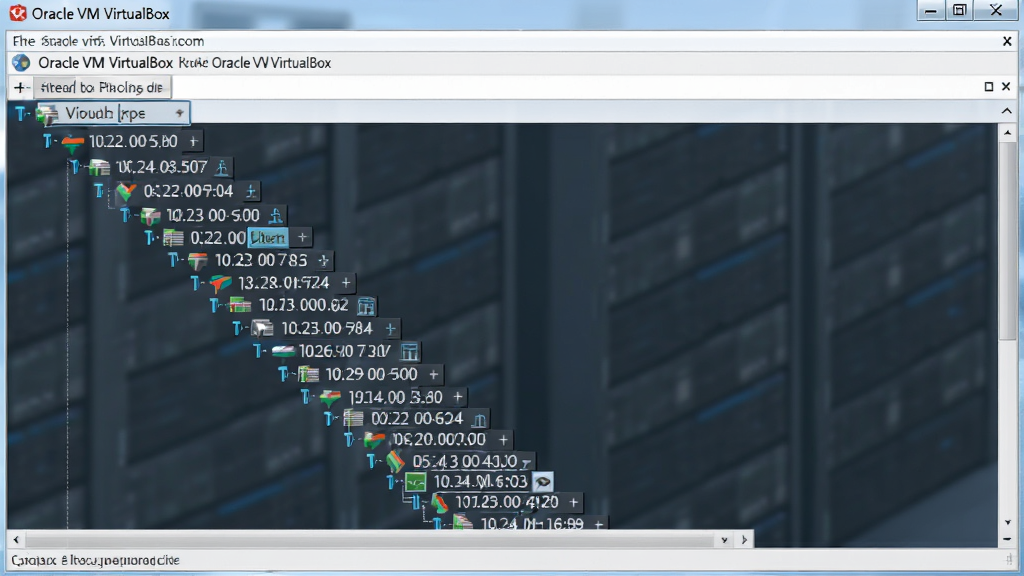This screenshot has height=576, width=1024.
Task: Click the vertical scrollbar thumb
Action: tap(1007, 242)
